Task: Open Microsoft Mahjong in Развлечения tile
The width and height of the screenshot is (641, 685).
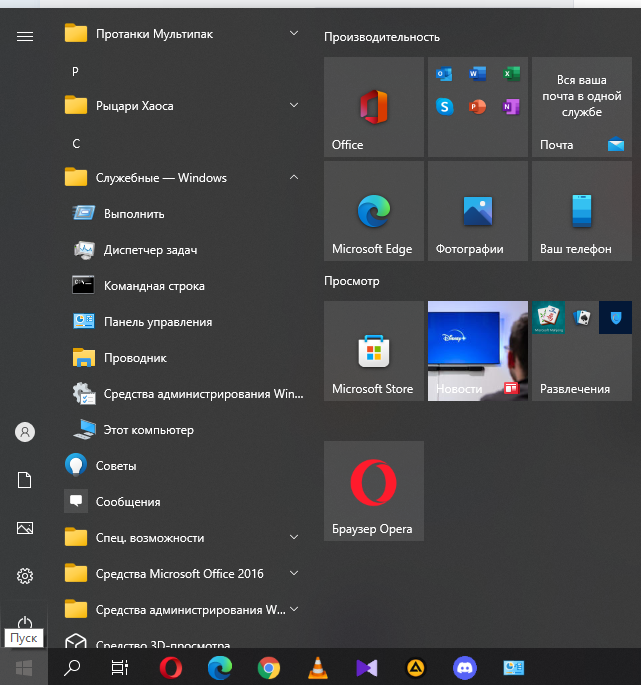Action: 548,318
